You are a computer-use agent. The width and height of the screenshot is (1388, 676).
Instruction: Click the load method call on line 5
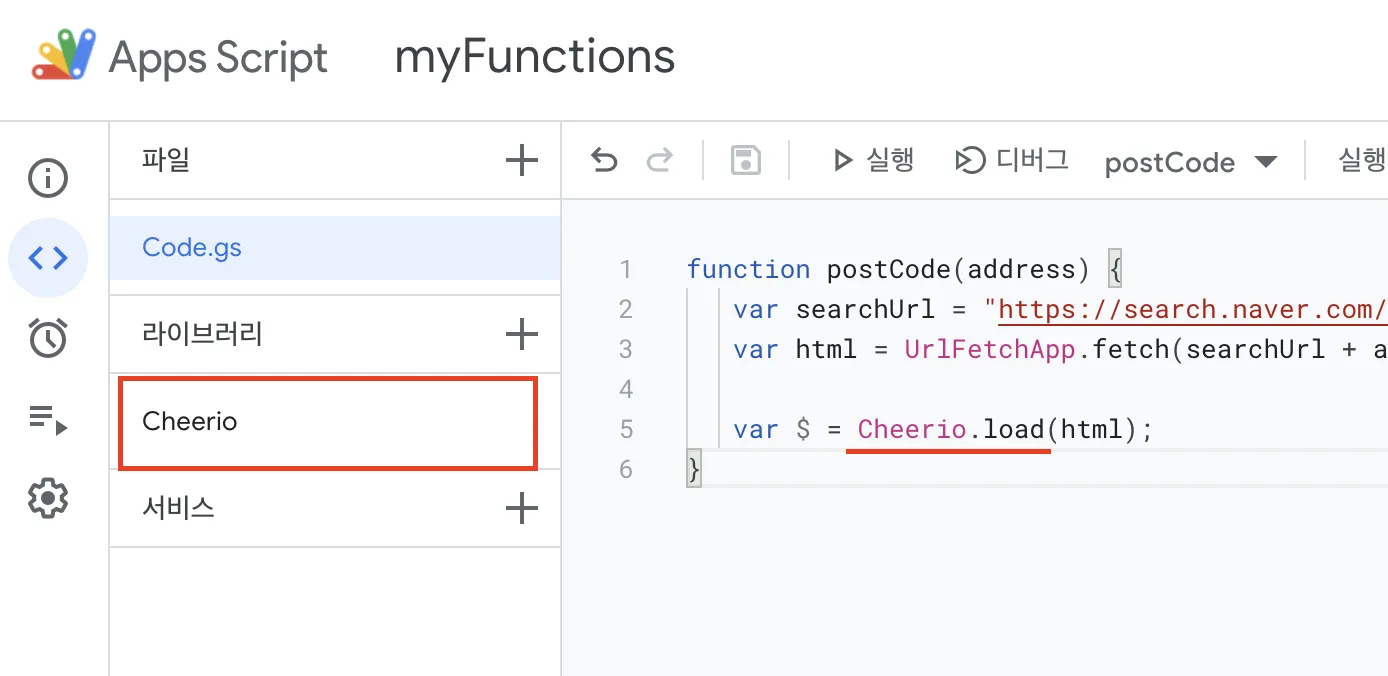click(x=1014, y=430)
